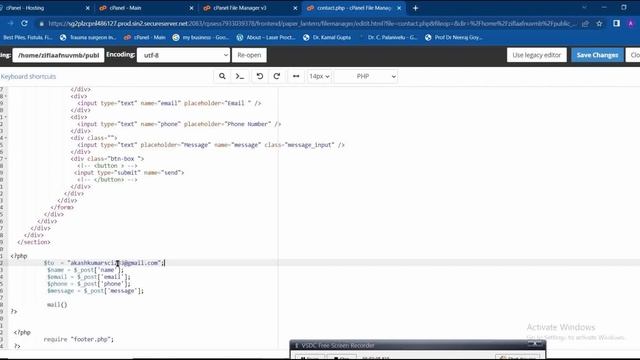Switch to cPanel File Manager v3 tab
The image size is (640, 360).
point(250,8)
